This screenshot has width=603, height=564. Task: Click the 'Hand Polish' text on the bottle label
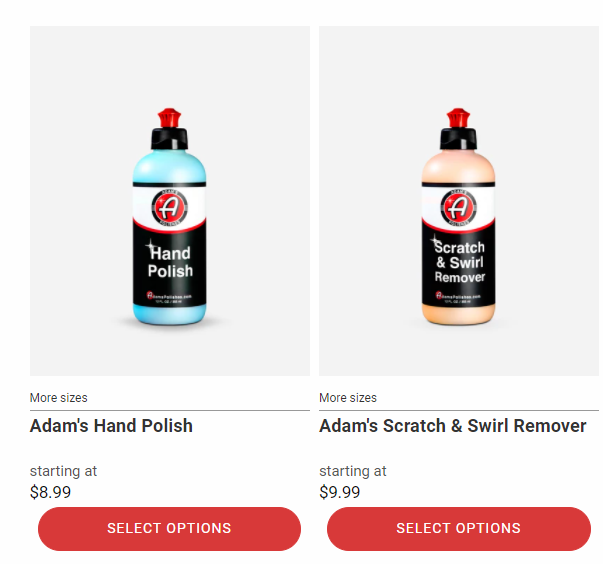[x=170, y=261]
